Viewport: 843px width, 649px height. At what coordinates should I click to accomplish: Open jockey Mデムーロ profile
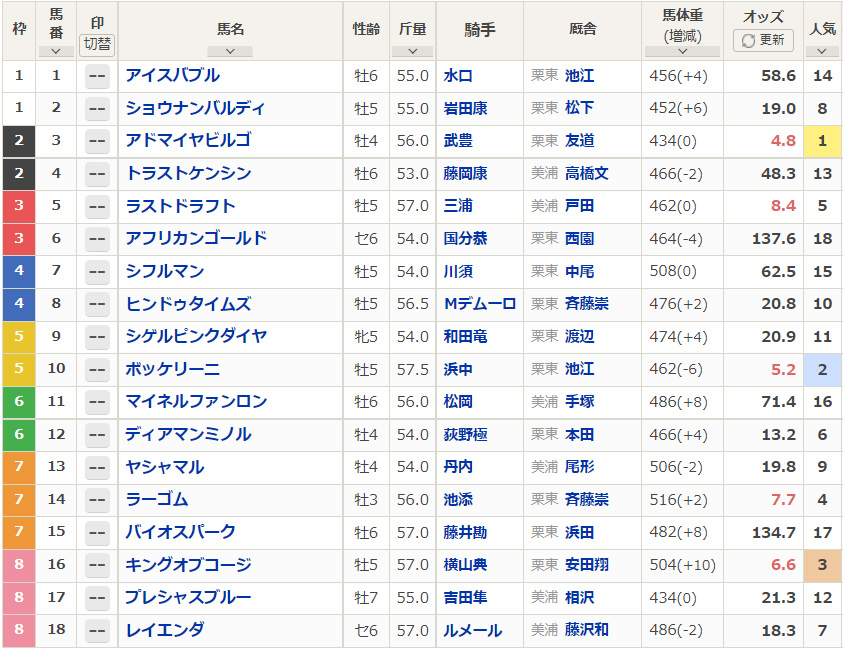point(480,304)
